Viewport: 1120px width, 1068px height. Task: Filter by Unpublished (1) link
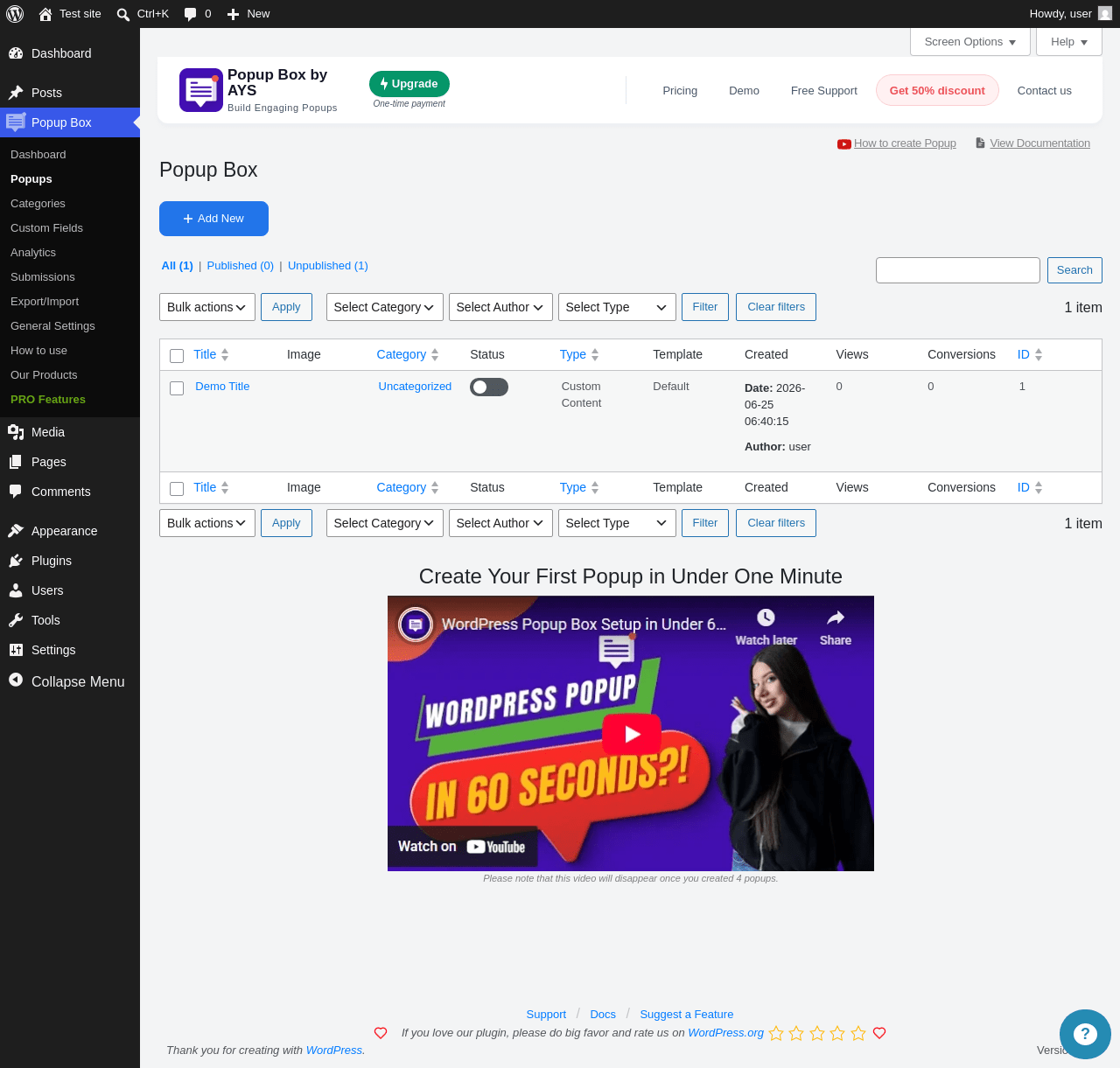(x=328, y=266)
